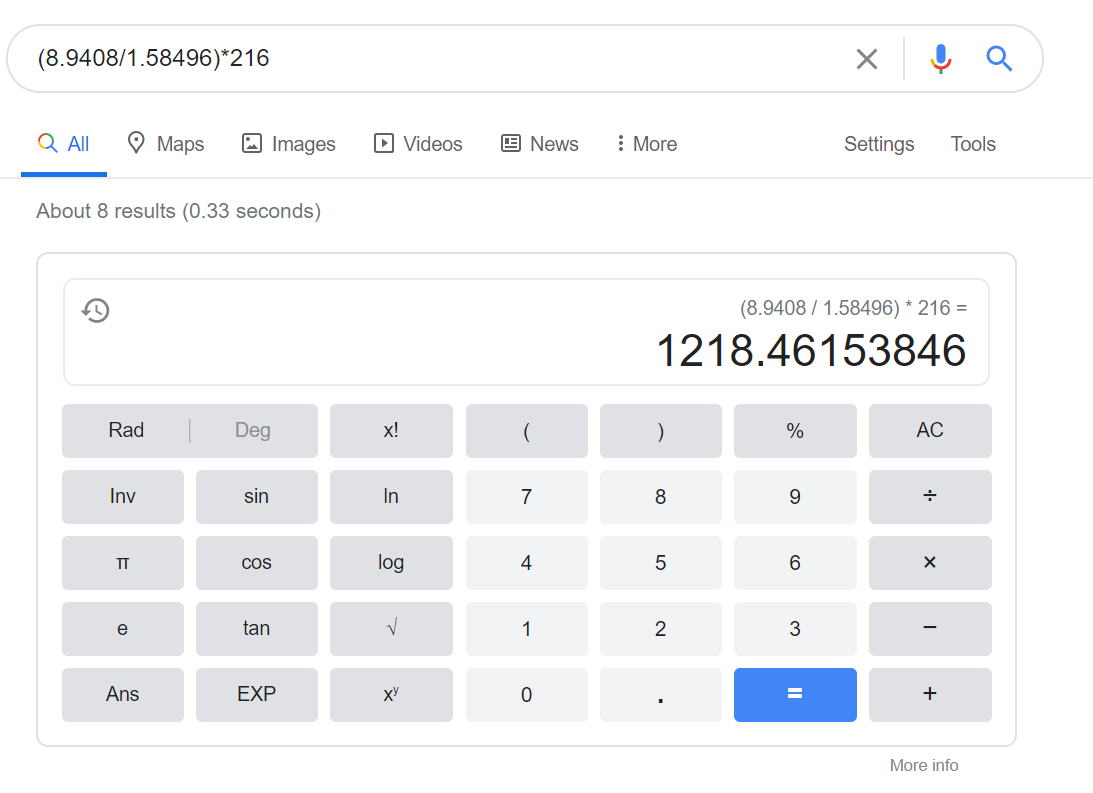This screenshot has width=1093, height=793.
Task: Expand the More search options menu
Action: click(647, 144)
